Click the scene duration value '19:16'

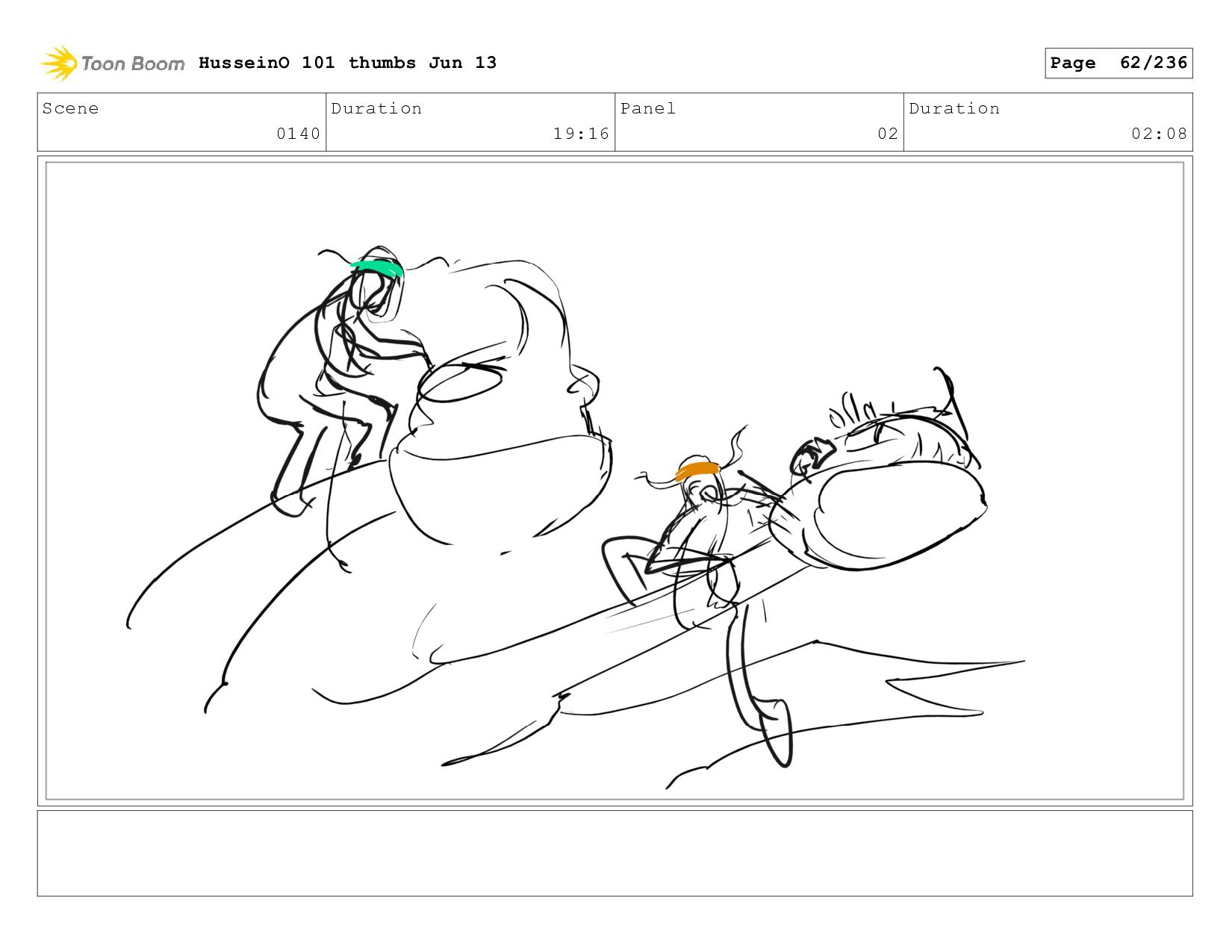(581, 134)
